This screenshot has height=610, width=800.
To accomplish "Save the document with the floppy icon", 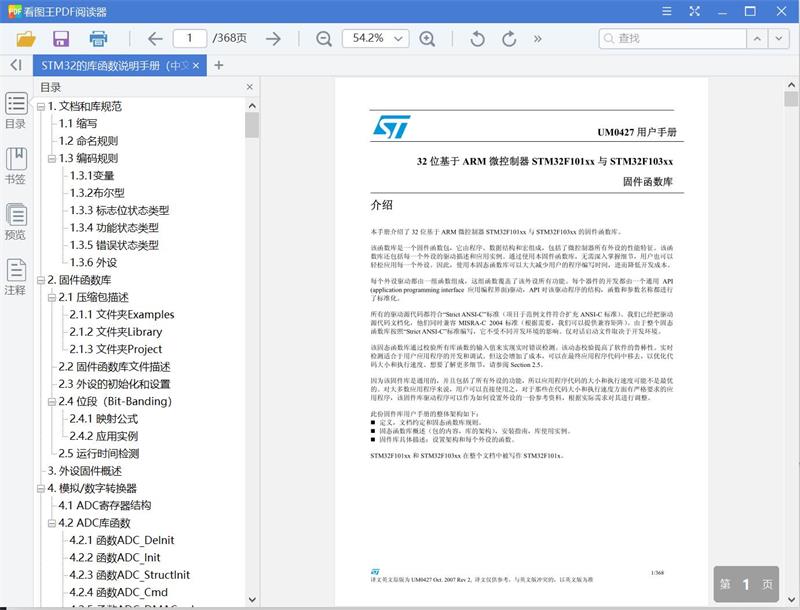I will pyautogui.click(x=61, y=39).
